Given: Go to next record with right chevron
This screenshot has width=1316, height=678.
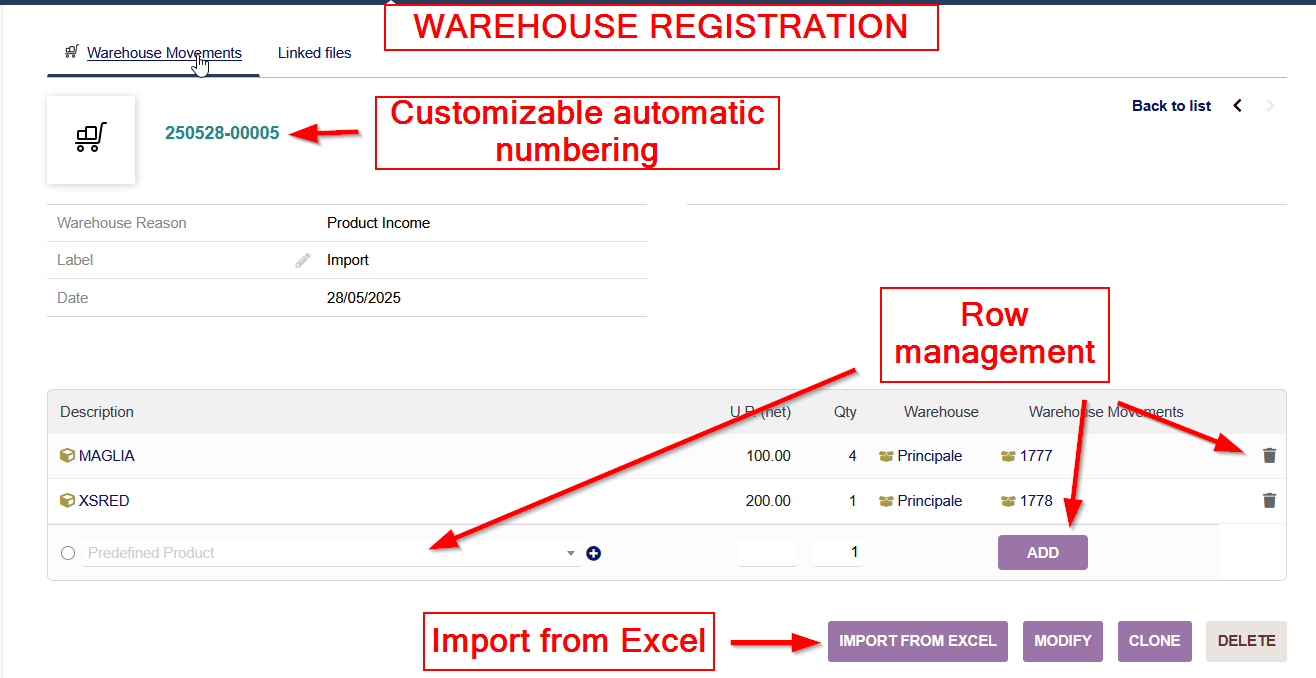Looking at the screenshot, I should (1270, 106).
